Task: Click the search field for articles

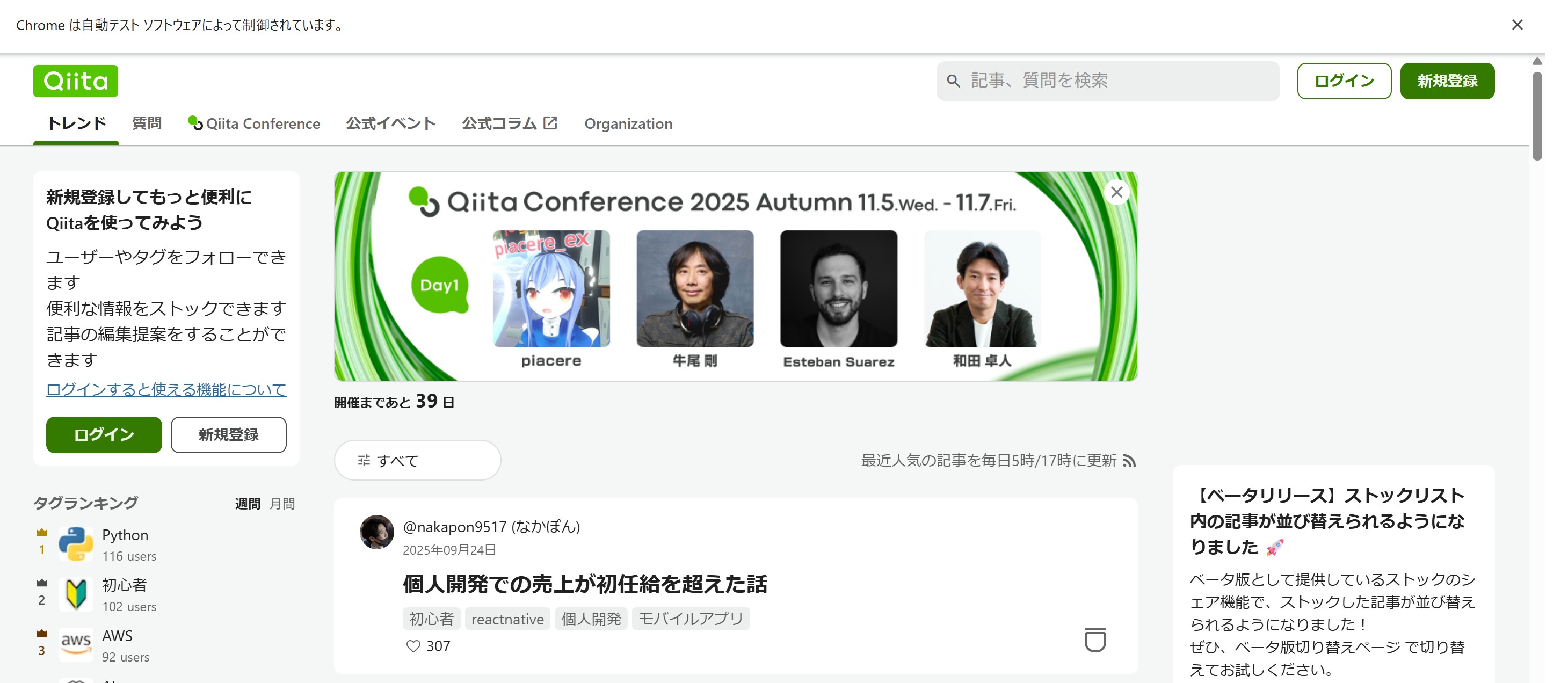Action: [x=1108, y=81]
